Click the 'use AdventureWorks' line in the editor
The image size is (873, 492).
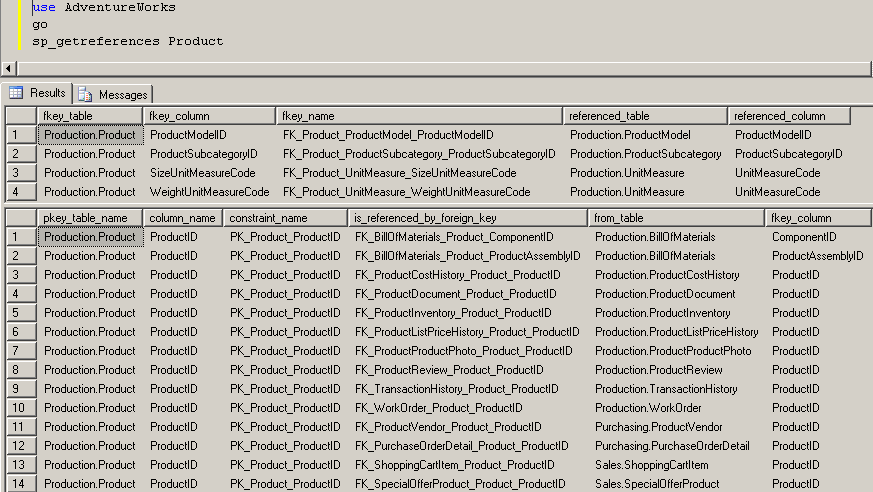tap(104, 7)
